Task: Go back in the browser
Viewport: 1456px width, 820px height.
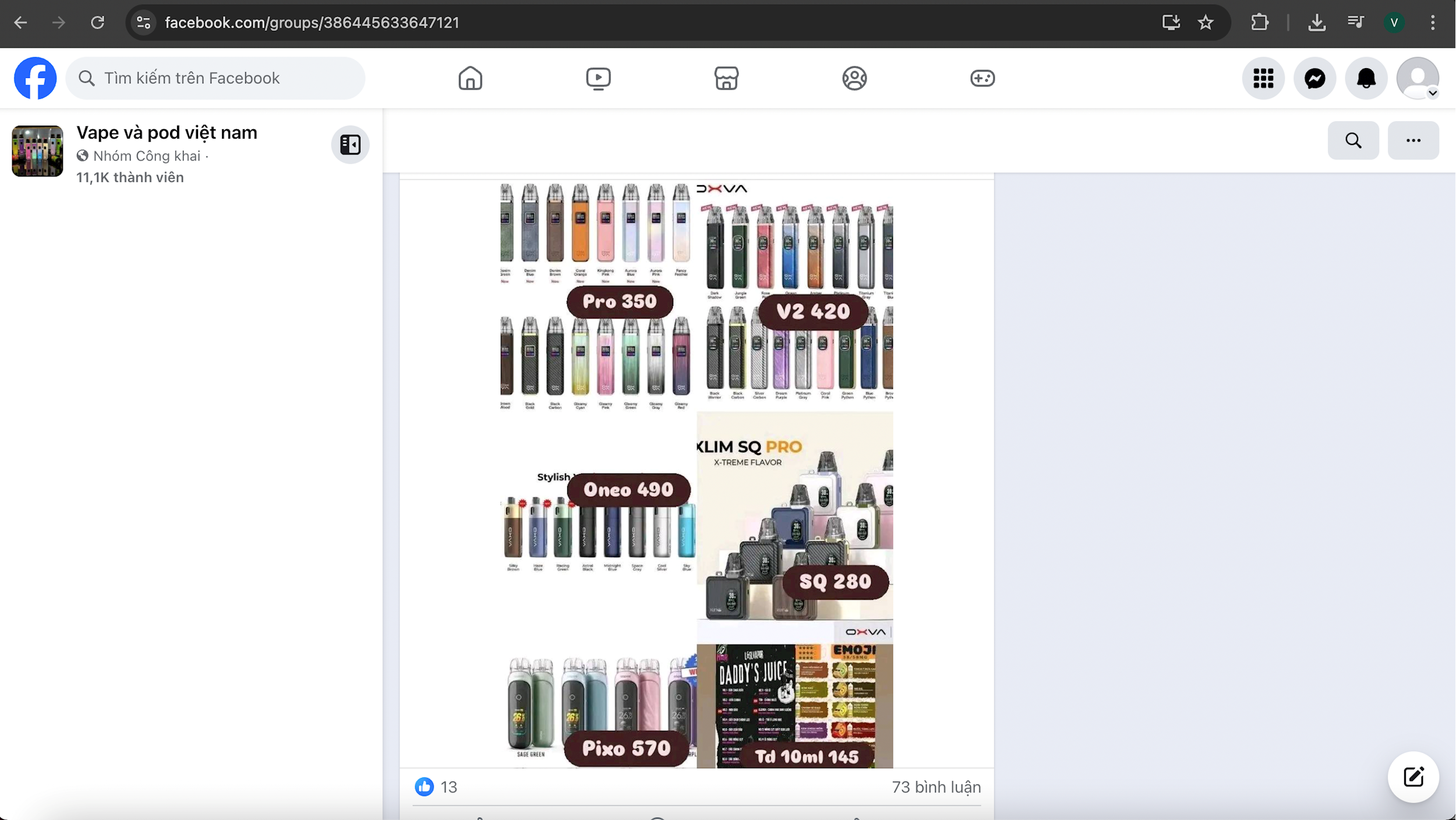Action: tap(20, 23)
